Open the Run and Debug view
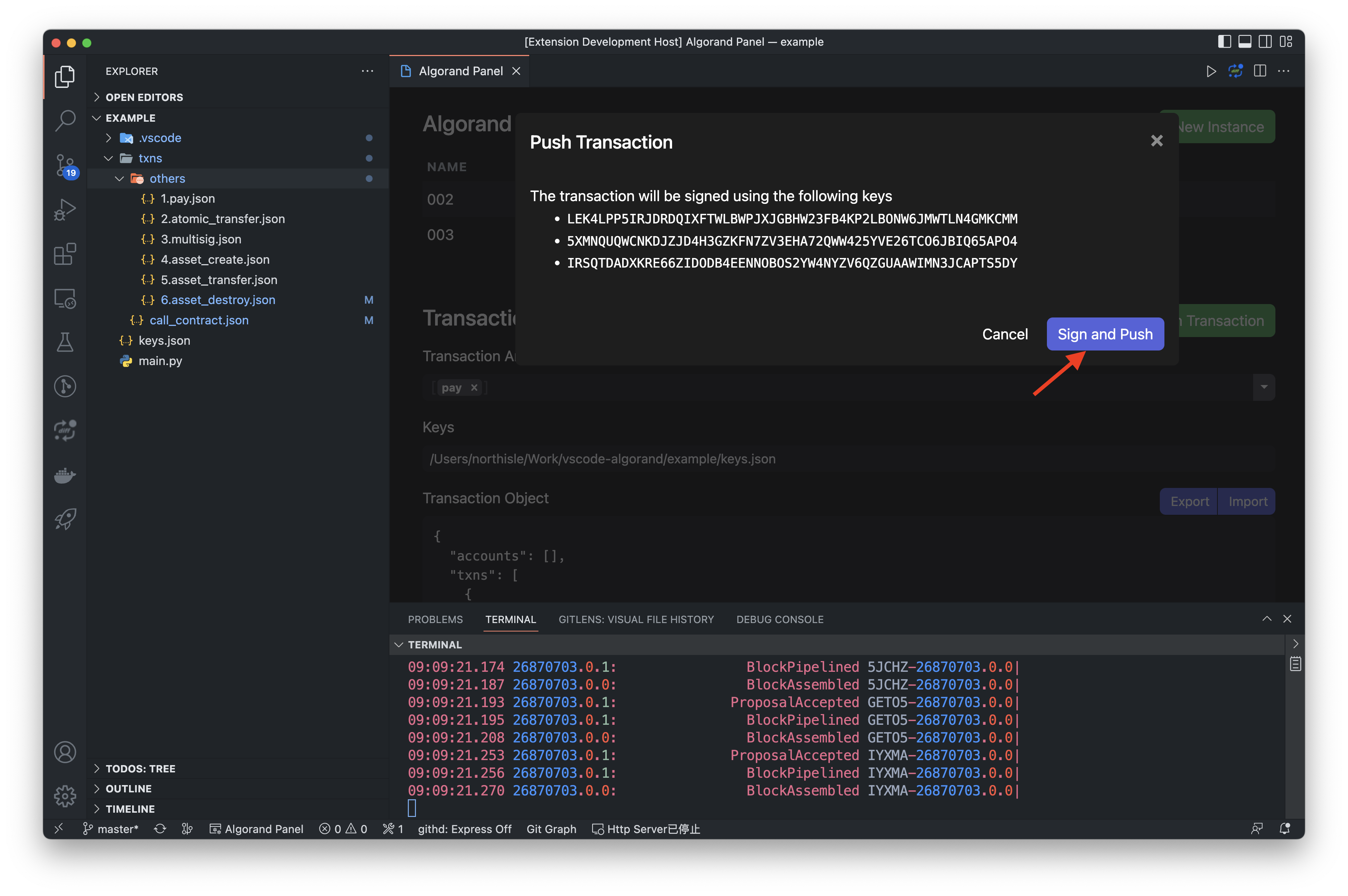 tap(65, 210)
